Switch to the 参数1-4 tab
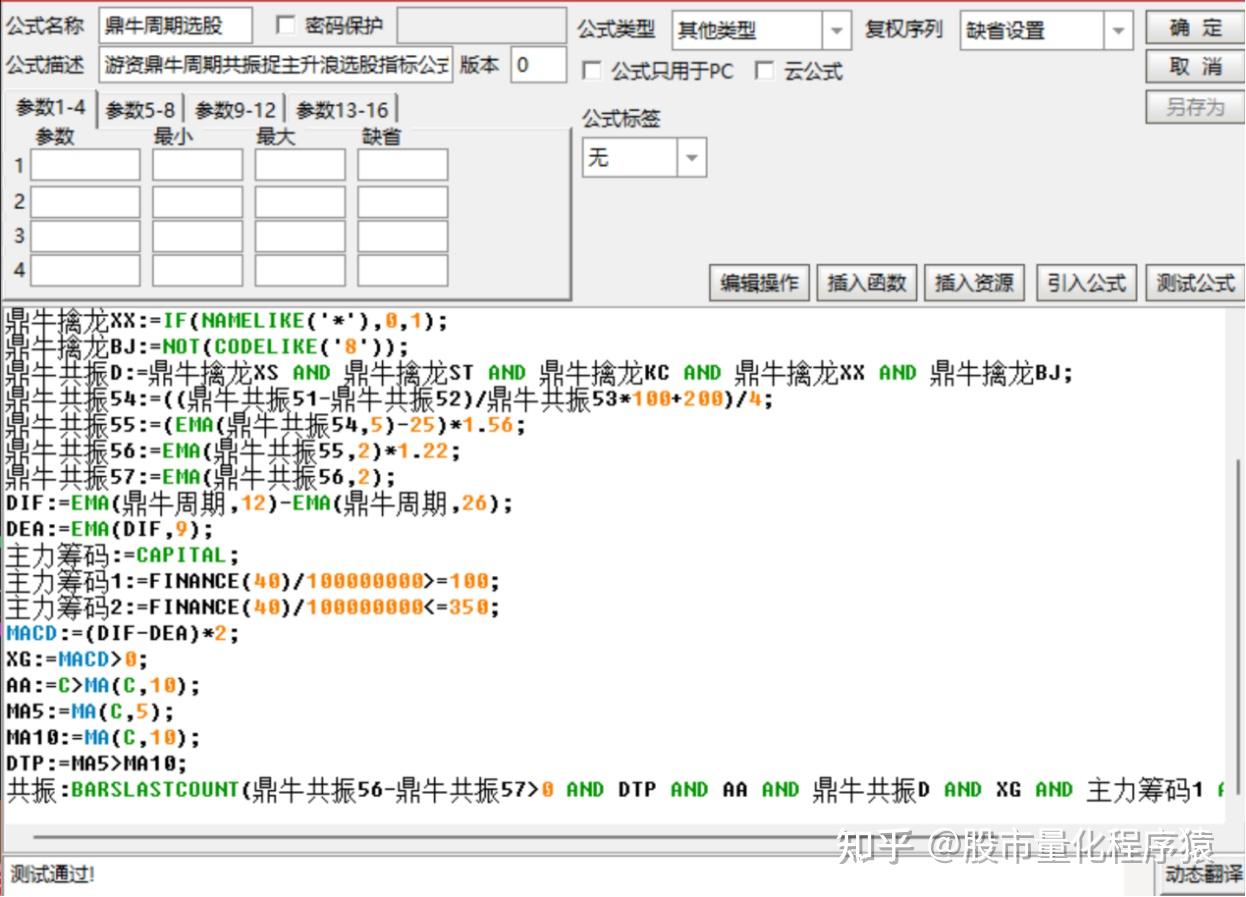This screenshot has width=1246, height=897. 50,108
